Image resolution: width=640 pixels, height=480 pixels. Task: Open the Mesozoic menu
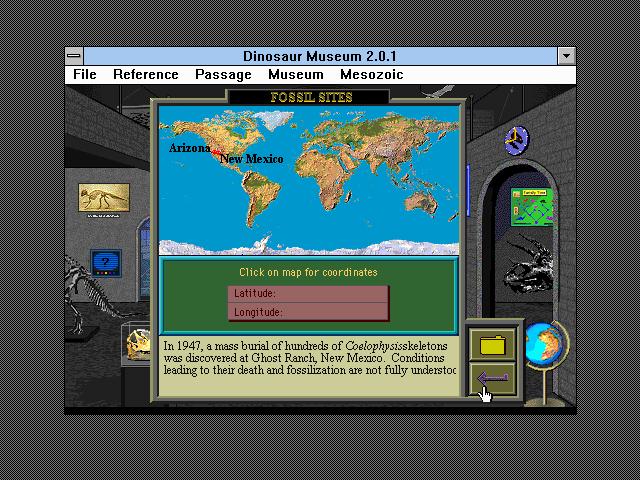tap(372, 74)
